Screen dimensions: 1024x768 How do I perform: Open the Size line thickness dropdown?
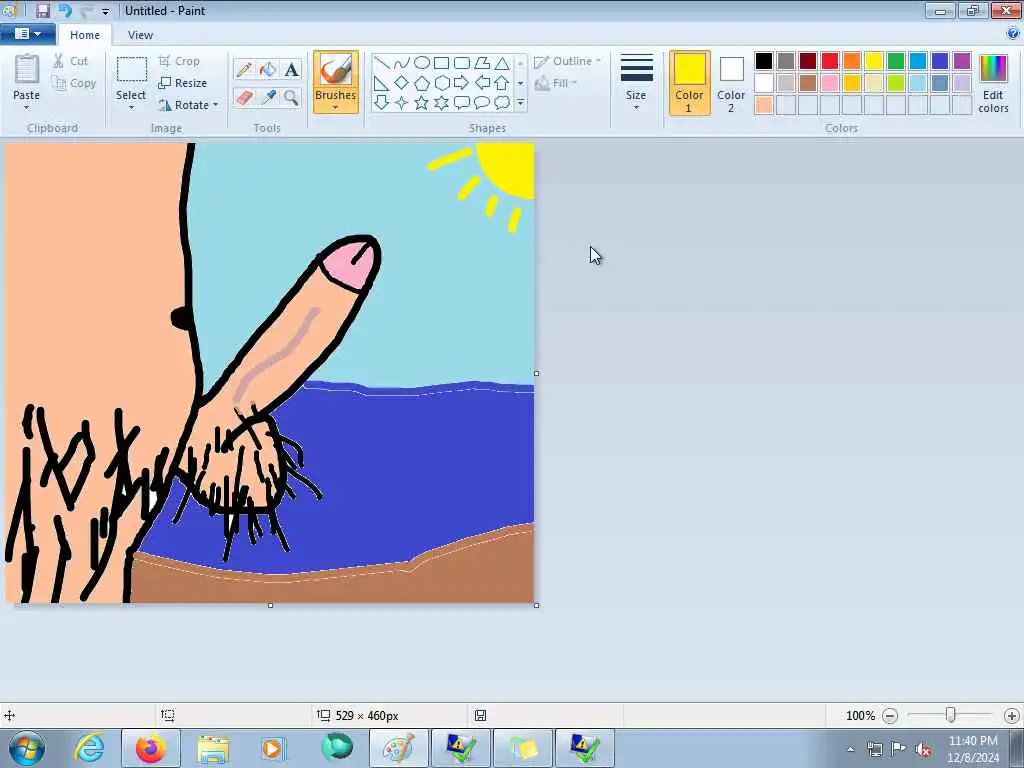point(636,83)
